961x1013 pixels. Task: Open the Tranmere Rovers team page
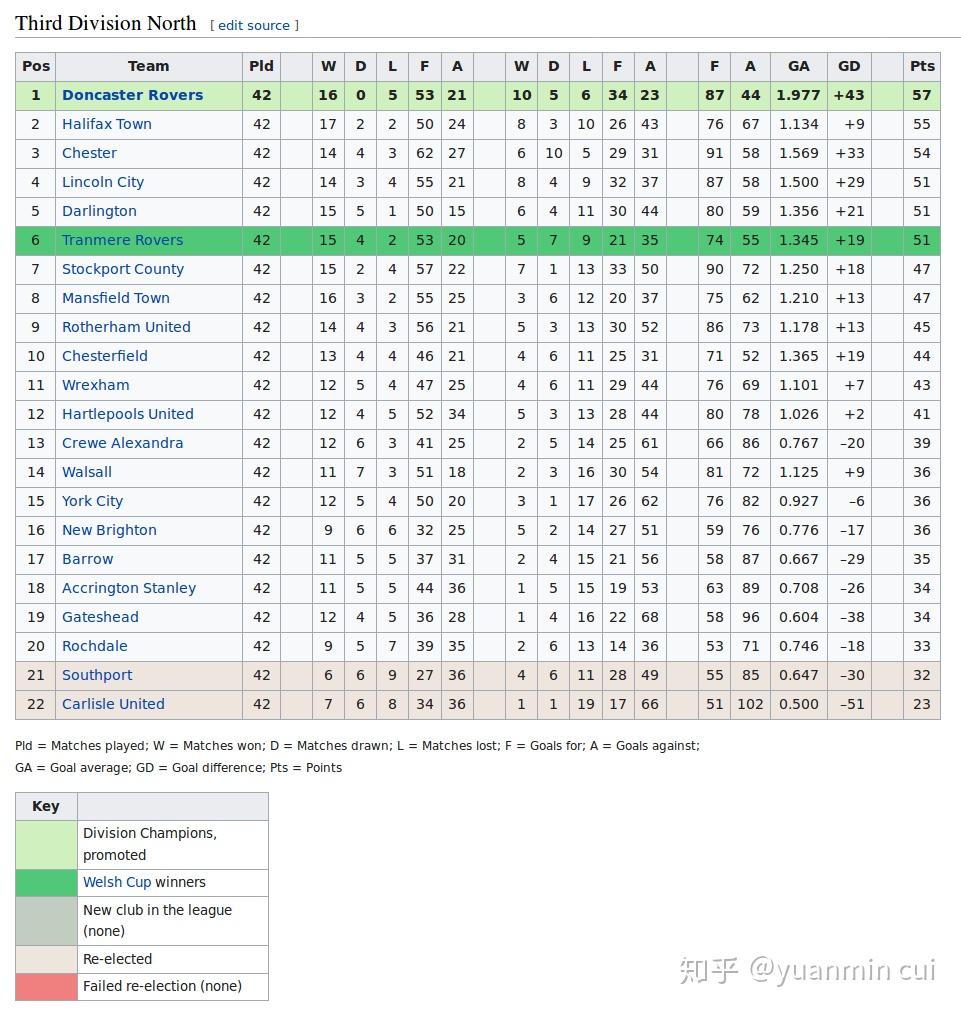click(122, 240)
